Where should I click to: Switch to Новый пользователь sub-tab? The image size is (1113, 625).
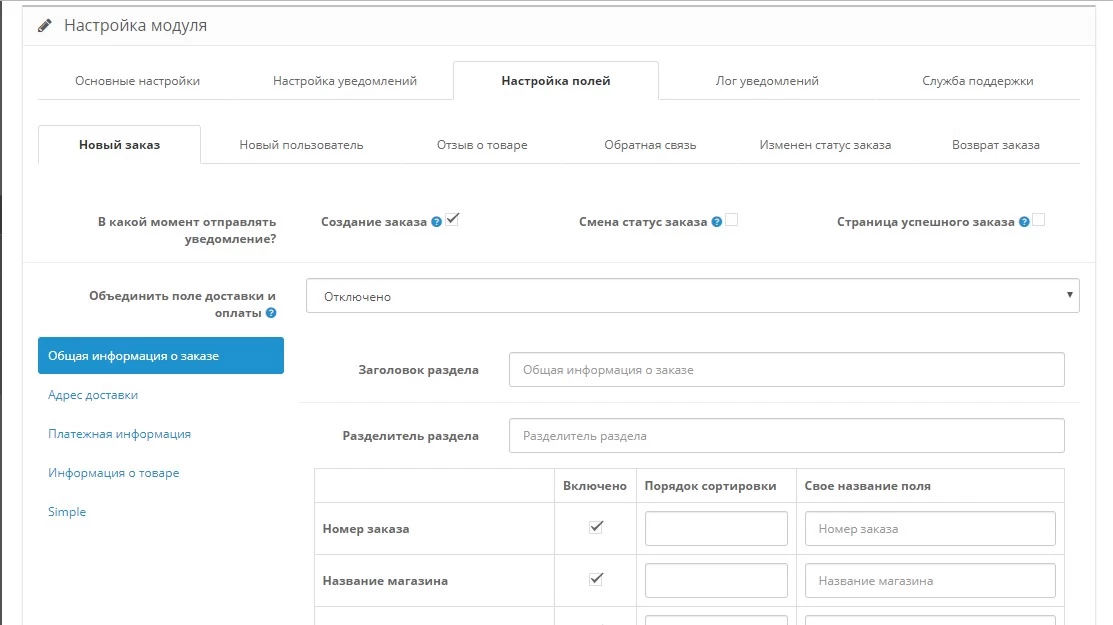coord(301,145)
